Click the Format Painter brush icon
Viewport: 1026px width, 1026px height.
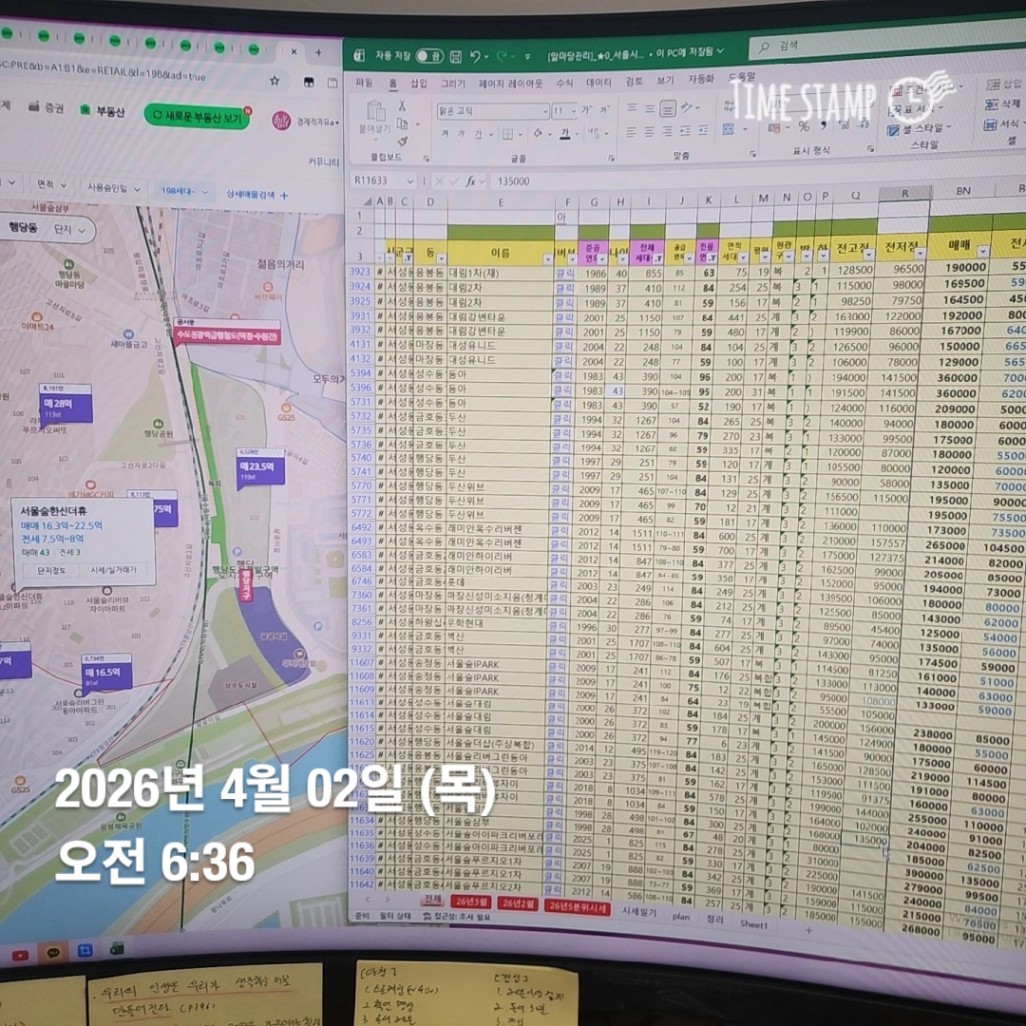tap(402, 140)
